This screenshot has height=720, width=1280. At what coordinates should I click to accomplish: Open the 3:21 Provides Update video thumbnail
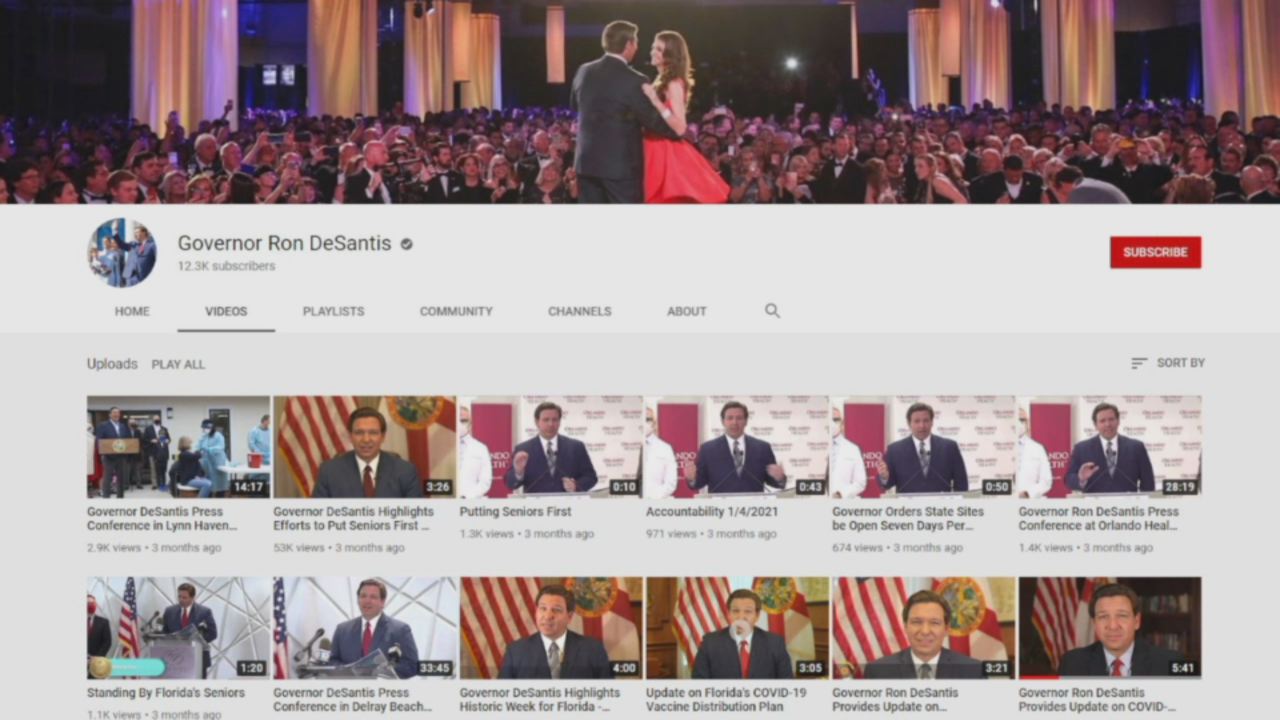(x=924, y=628)
